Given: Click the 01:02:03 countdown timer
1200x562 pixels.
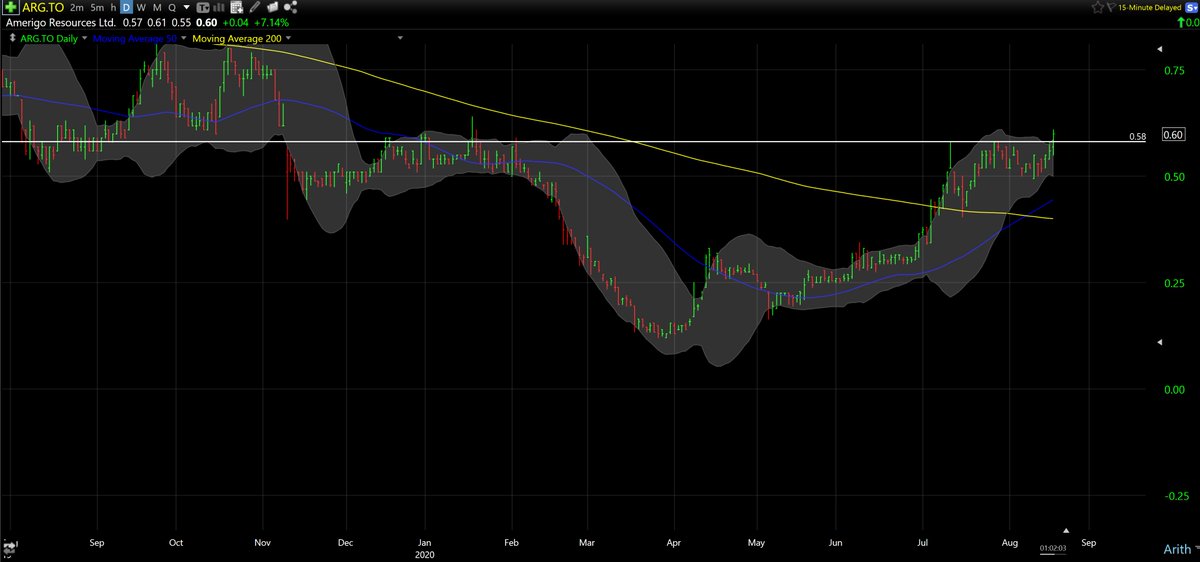Looking at the screenshot, I should (1052, 548).
